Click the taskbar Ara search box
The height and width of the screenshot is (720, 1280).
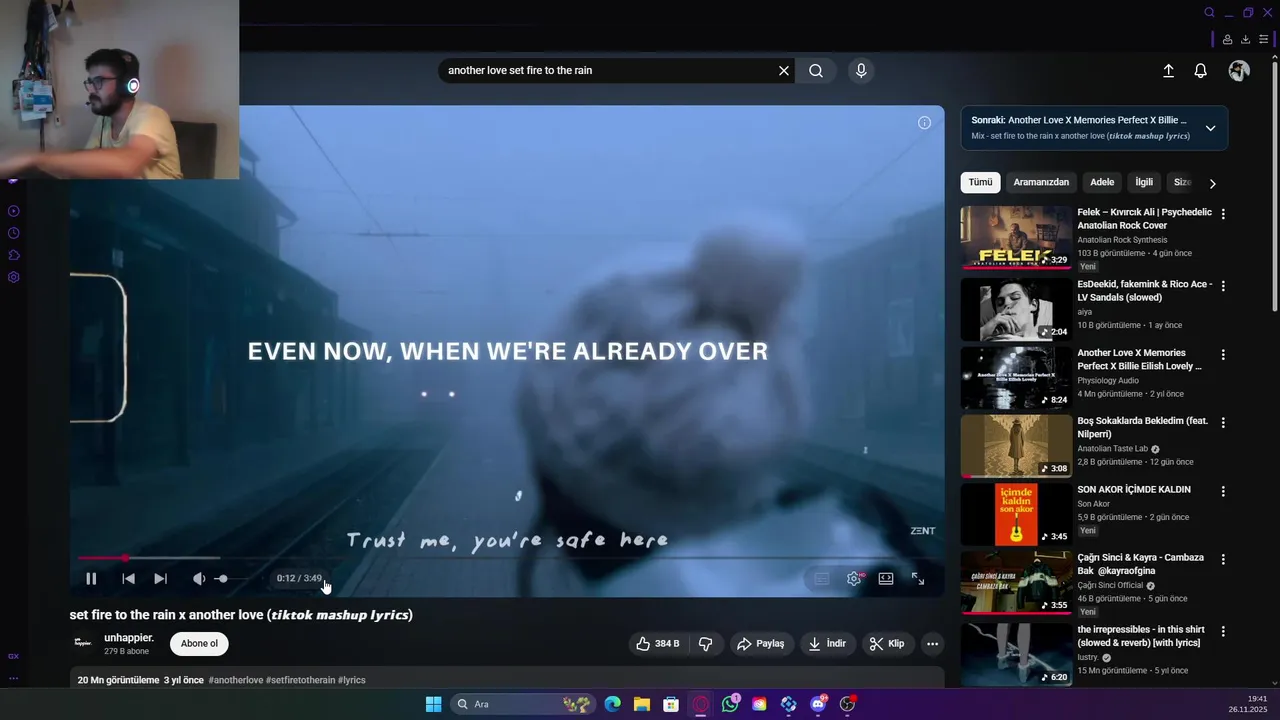pos(521,704)
